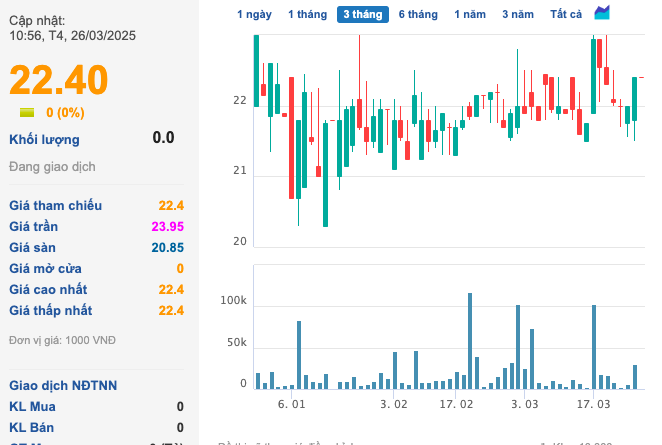Switch chart to 6 tháng range

click(418, 14)
